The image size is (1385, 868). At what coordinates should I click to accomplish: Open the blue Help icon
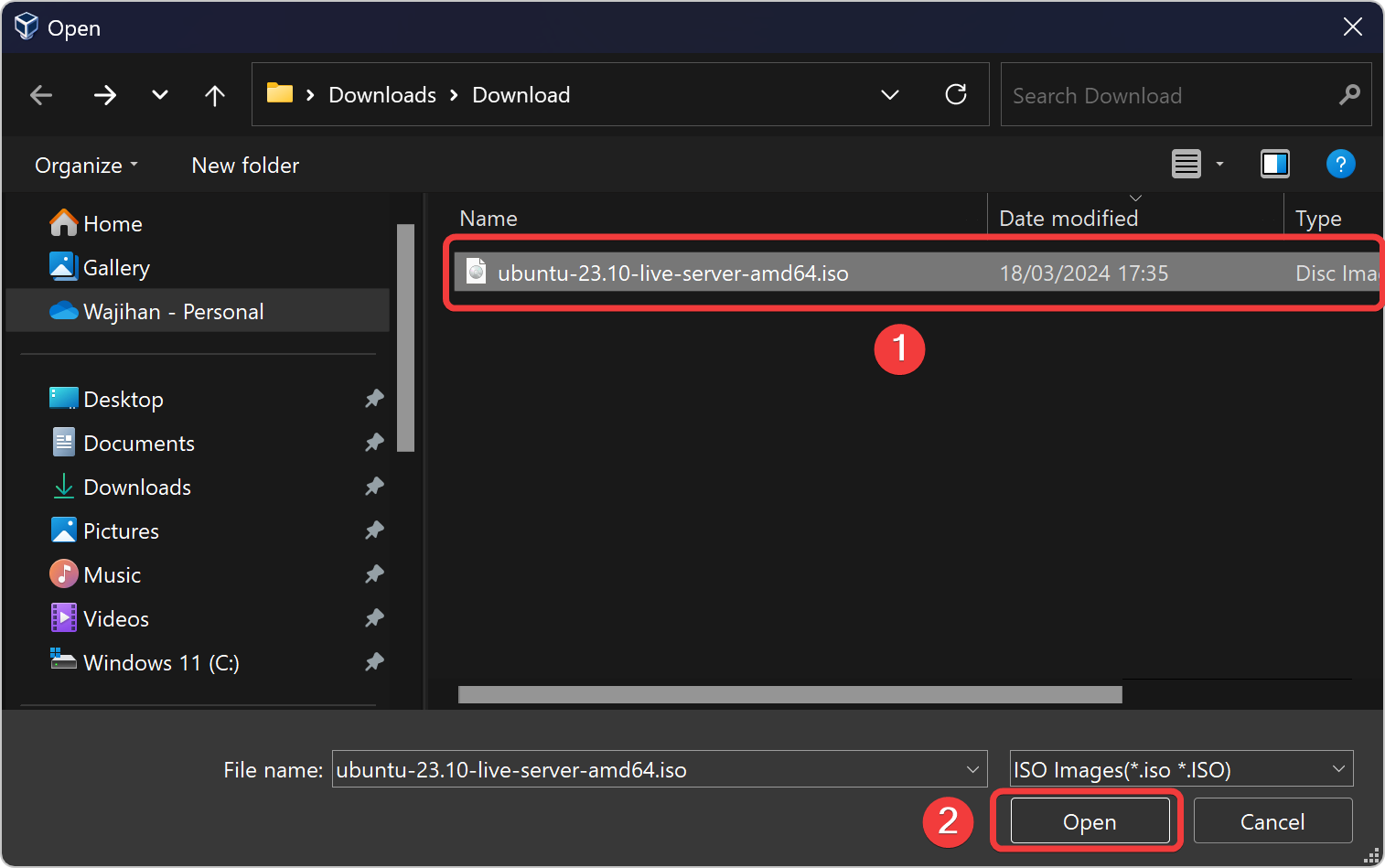[x=1340, y=165]
